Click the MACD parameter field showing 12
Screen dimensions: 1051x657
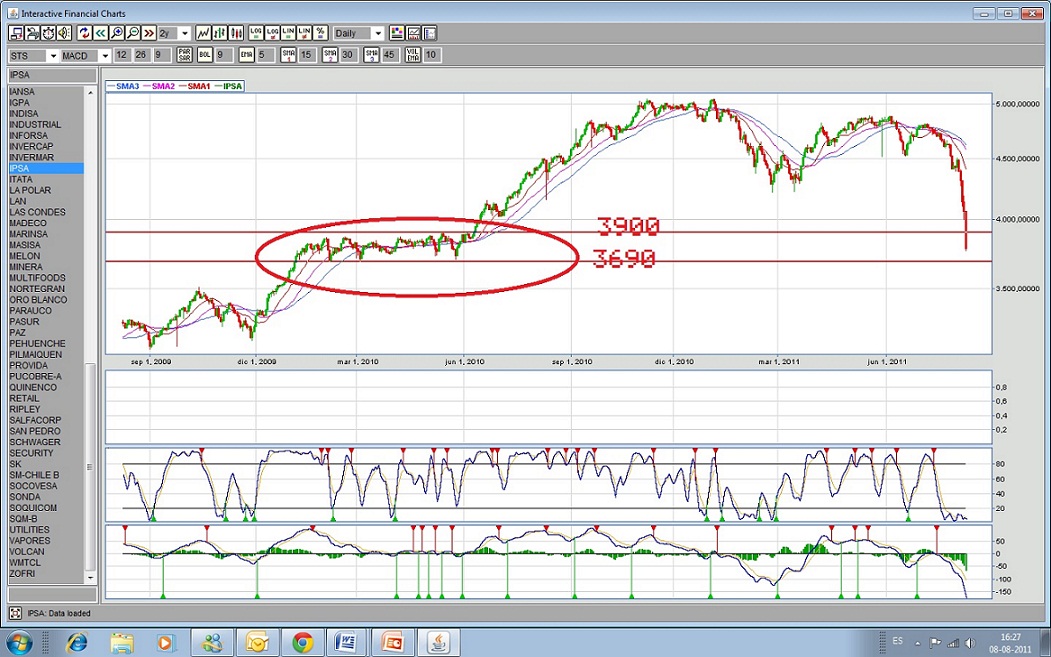tap(121, 56)
